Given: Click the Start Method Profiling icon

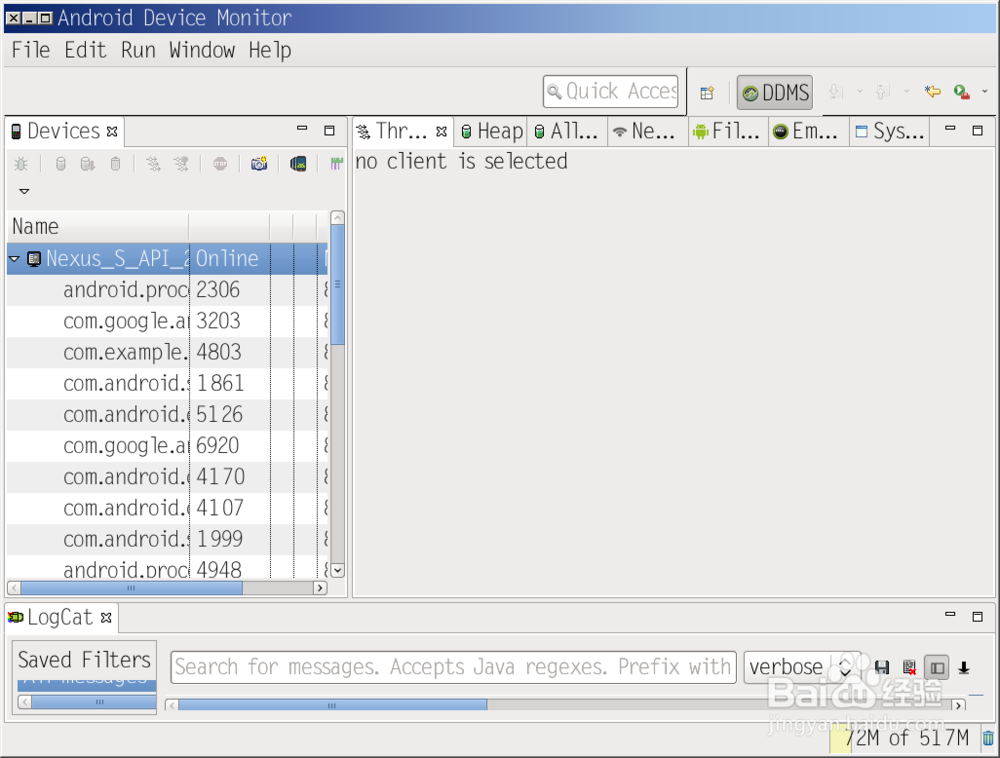Looking at the screenshot, I should (182, 164).
